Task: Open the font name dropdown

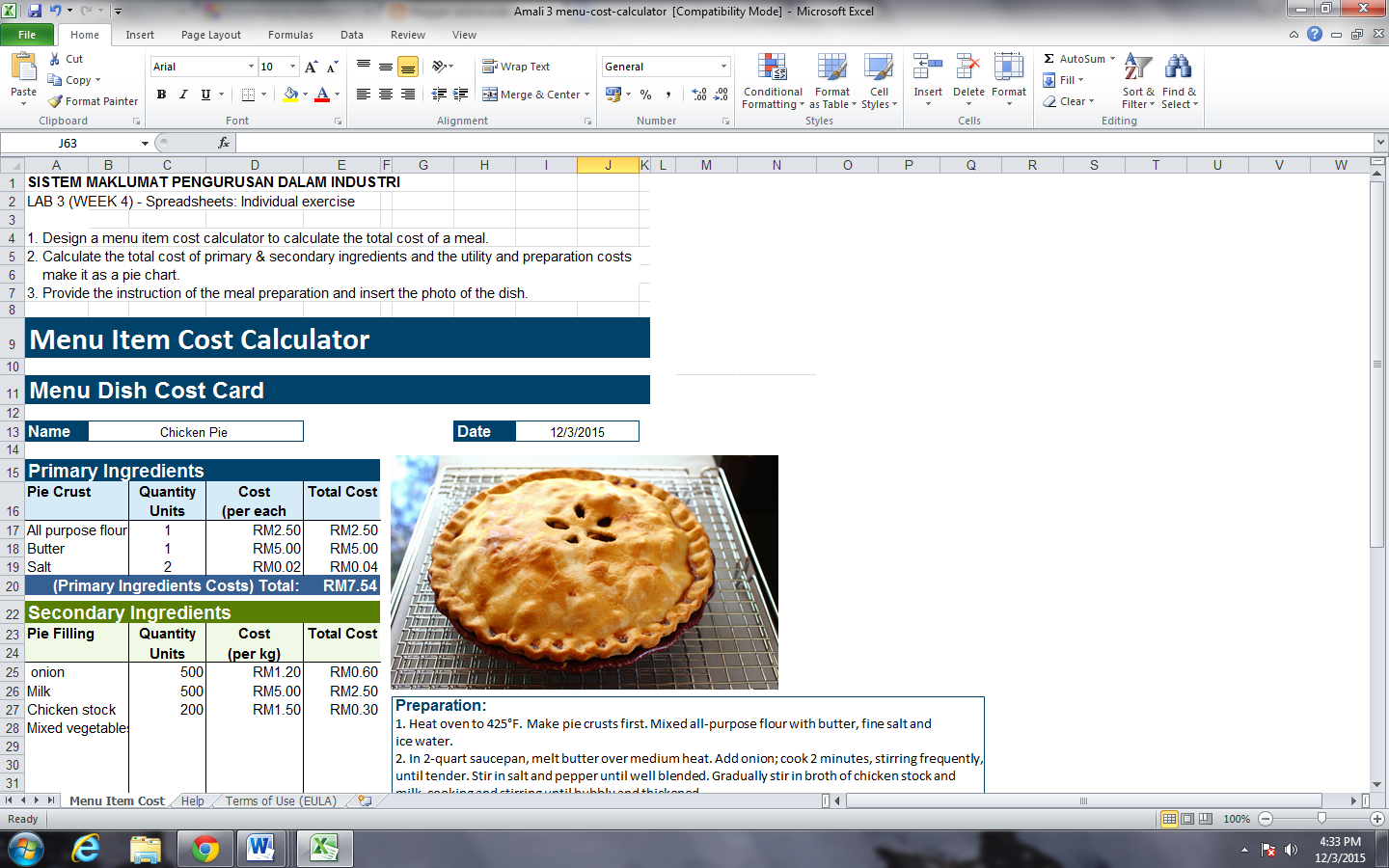Action: pyautogui.click(x=253, y=66)
